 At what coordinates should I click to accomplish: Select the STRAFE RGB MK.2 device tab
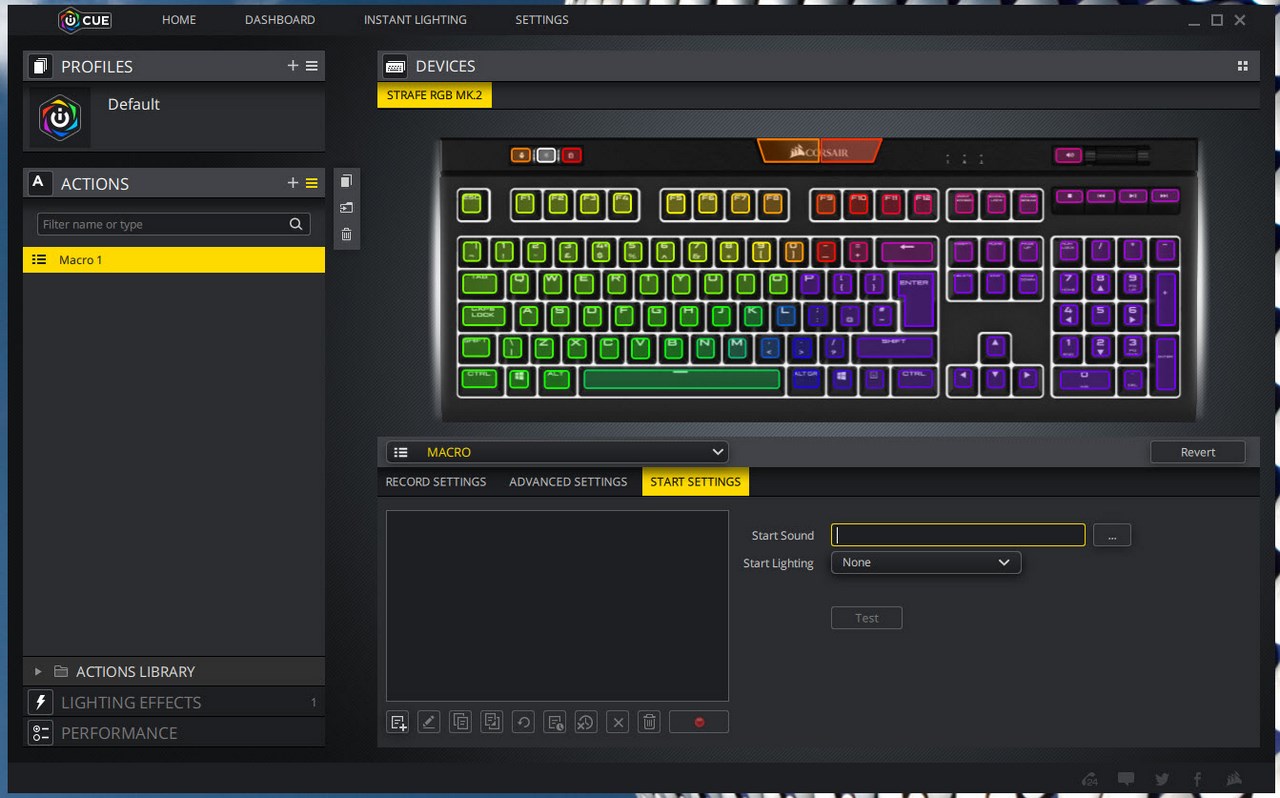[434, 96]
